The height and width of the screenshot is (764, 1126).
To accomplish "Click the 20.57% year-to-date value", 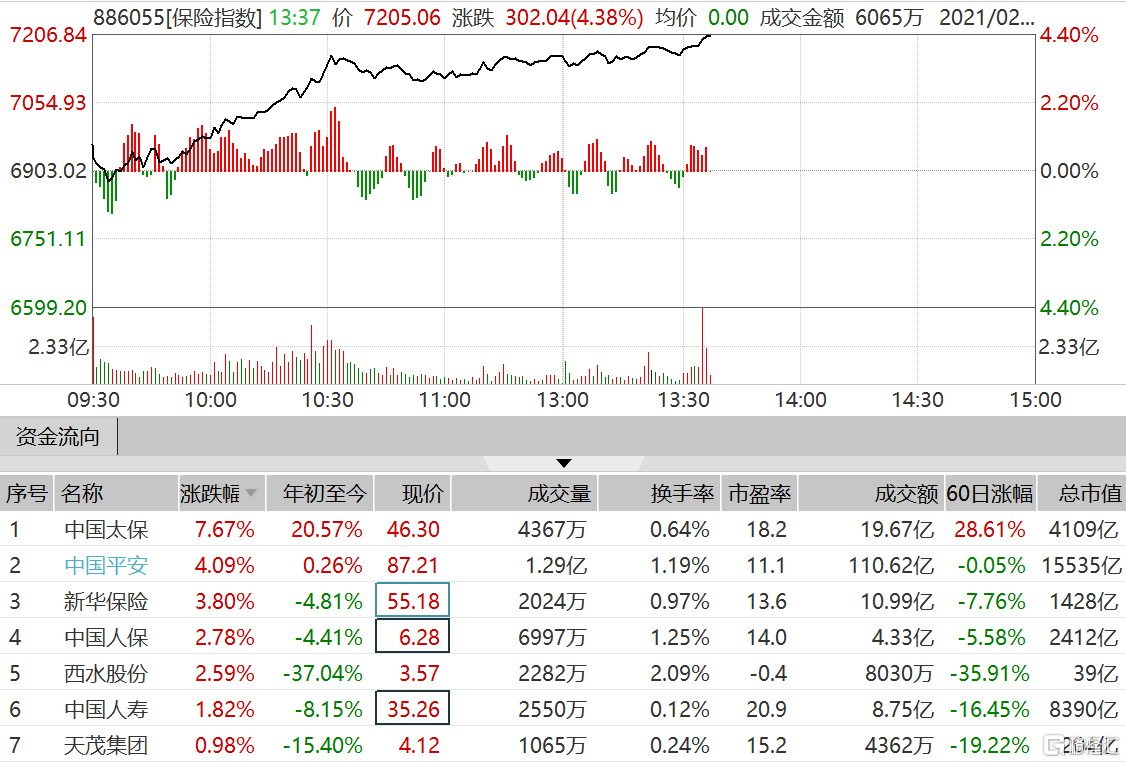I will (x=327, y=529).
